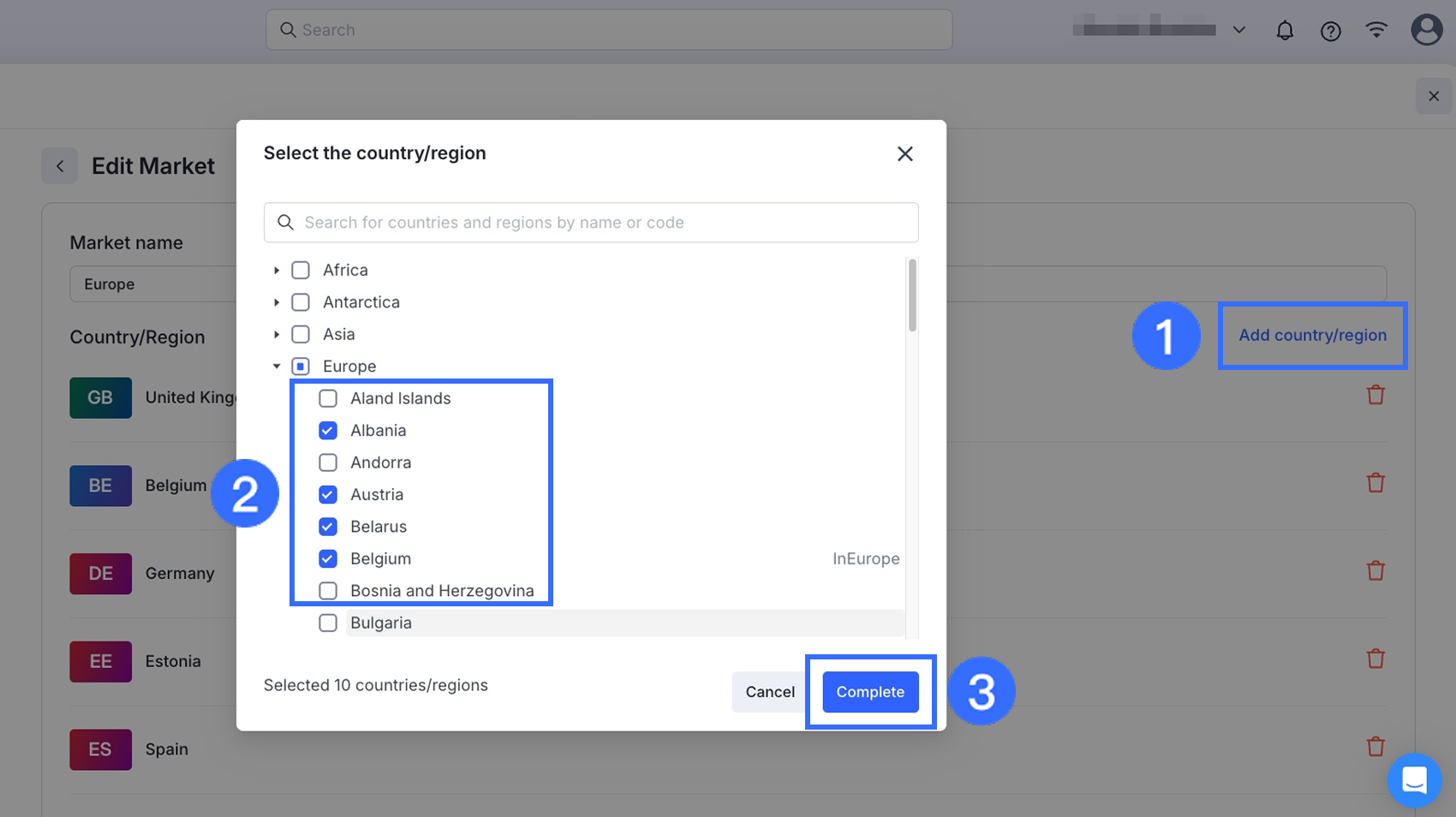Open the help question mark icon

tap(1330, 31)
